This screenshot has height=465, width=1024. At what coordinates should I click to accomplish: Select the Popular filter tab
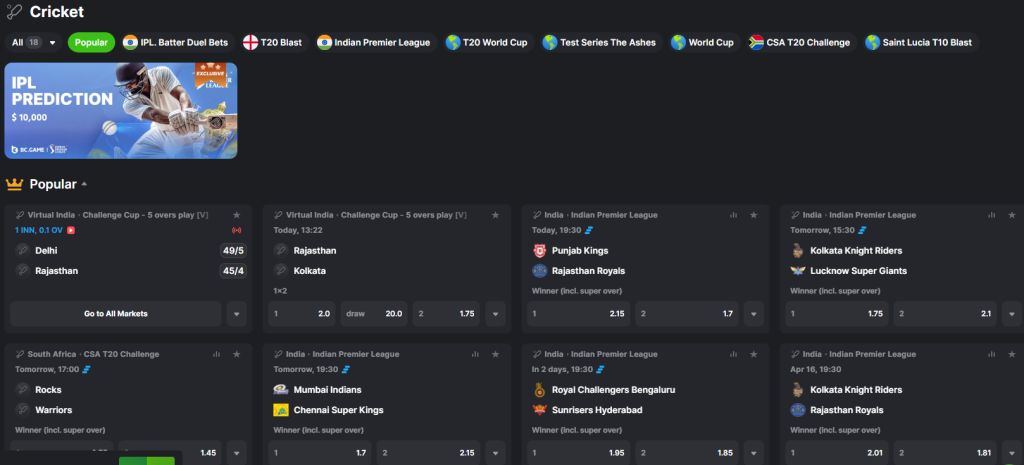tap(91, 42)
